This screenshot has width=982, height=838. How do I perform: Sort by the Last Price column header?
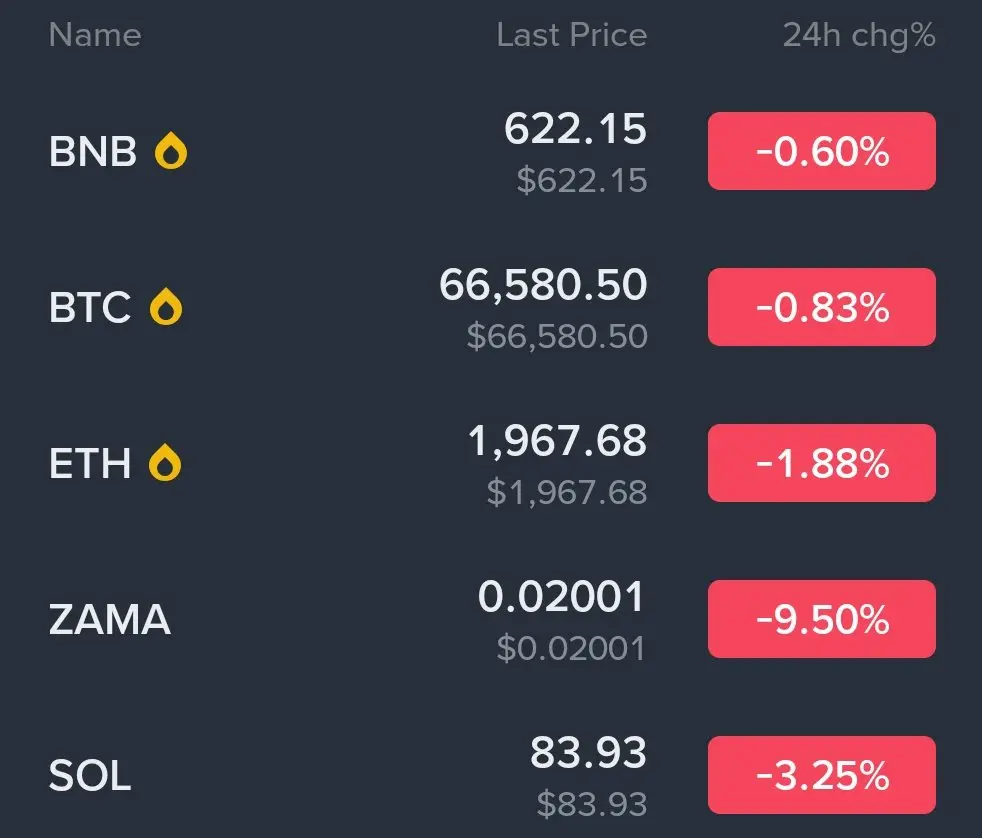tap(571, 36)
